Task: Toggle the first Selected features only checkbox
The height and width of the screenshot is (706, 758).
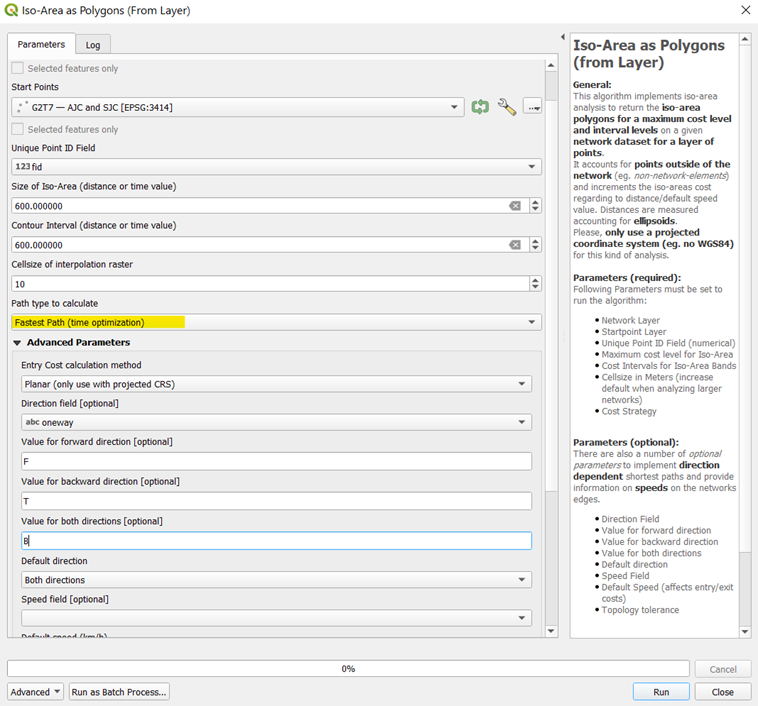Action: [x=17, y=68]
